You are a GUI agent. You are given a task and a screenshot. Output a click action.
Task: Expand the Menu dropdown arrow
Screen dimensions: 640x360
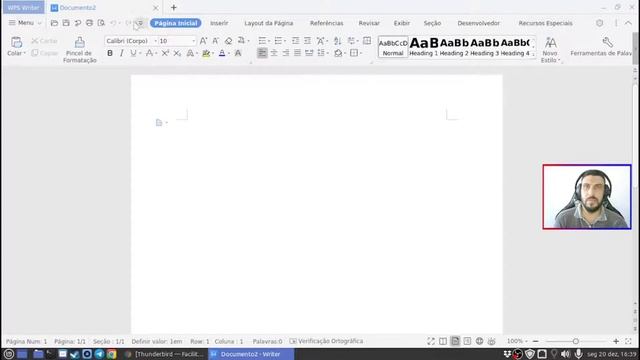click(40, 23)
